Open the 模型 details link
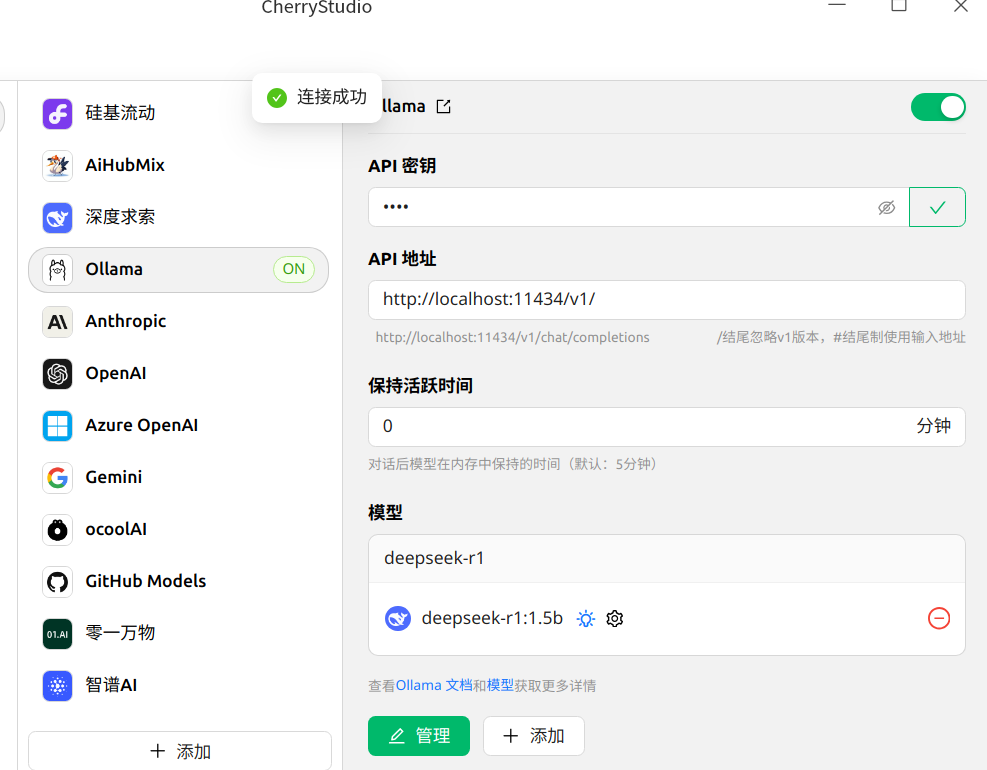The width and height of the screenshot is (987, 770). [500, 686]
